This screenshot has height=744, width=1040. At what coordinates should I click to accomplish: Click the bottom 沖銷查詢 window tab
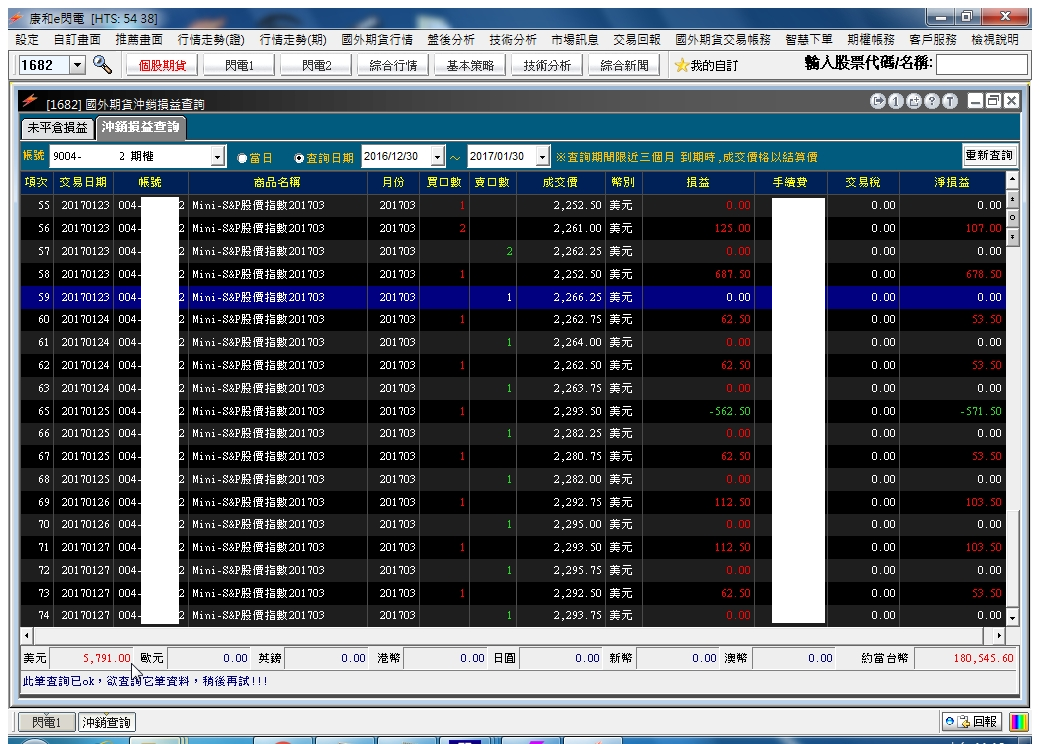click(x=107, y=722)
